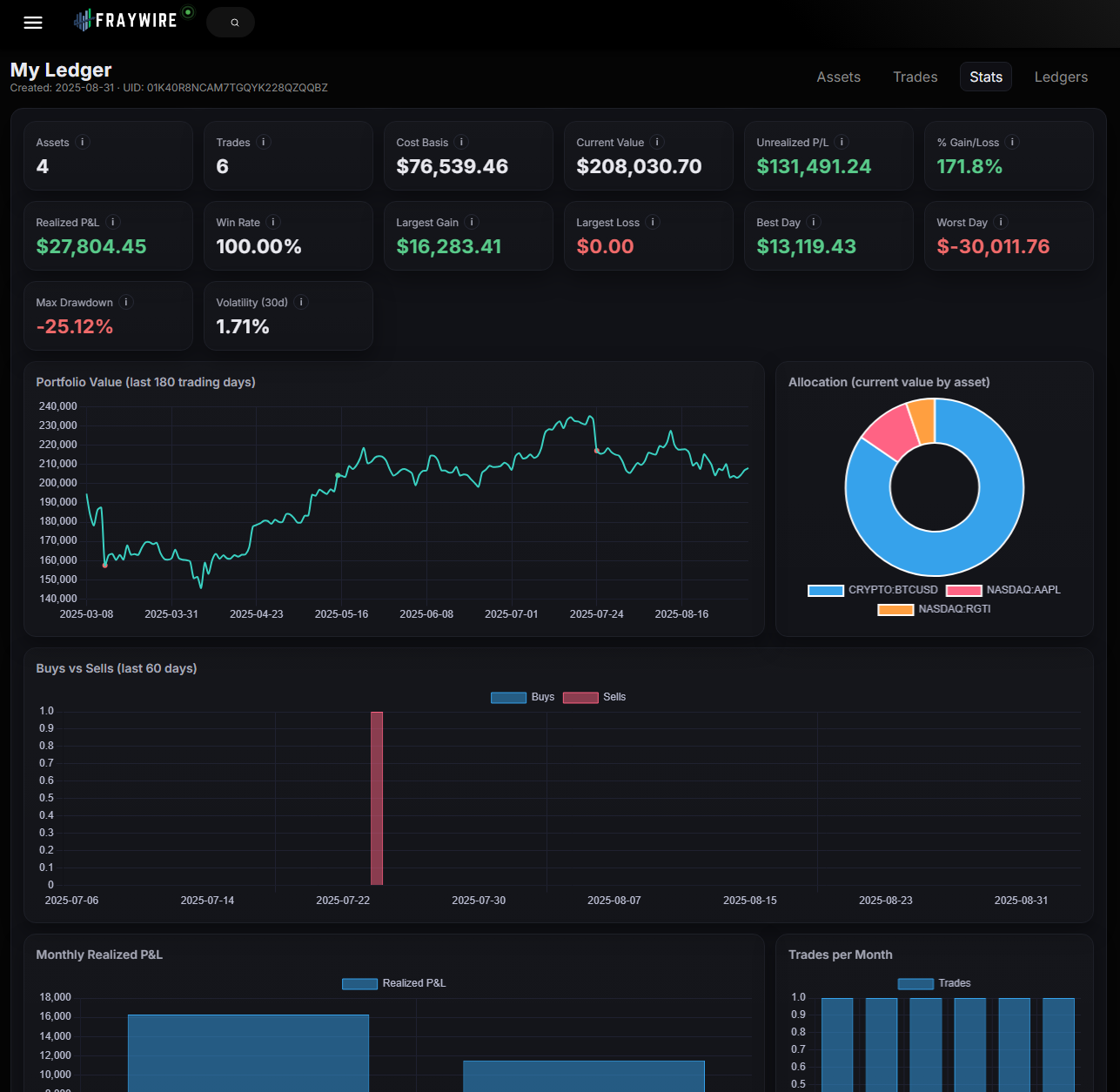Open the search button in header
The width and height of the screenshot is (1120, 1092).
pos(231,23)
